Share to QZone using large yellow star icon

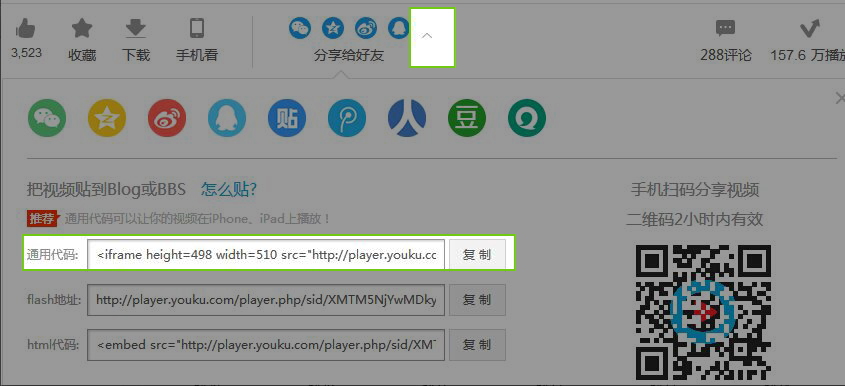point(107,118)
